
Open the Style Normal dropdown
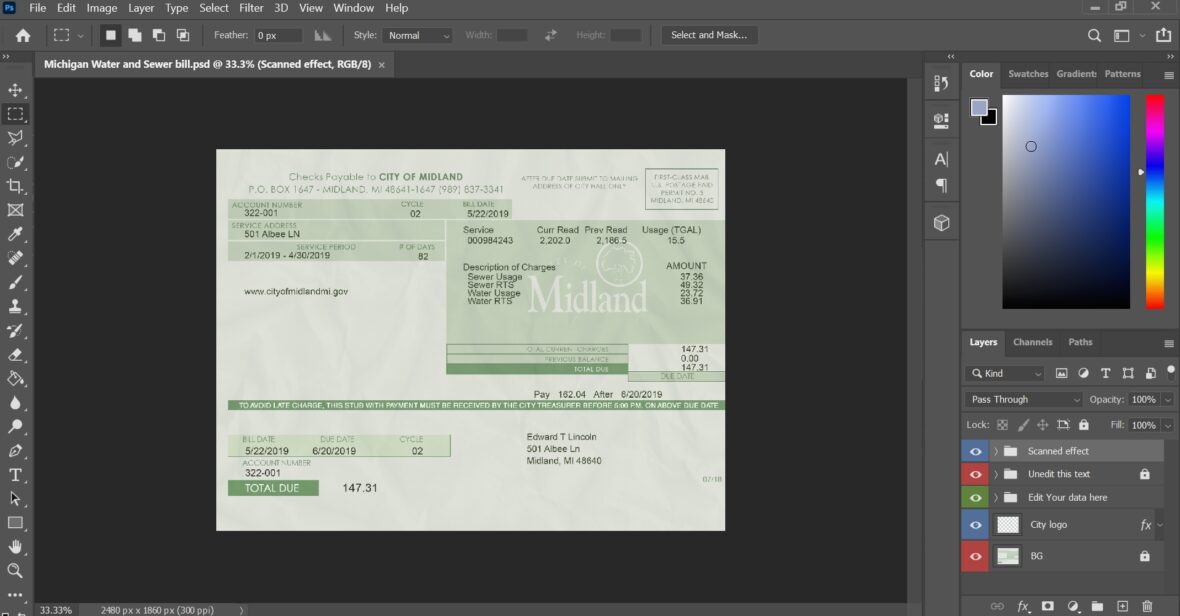click(417, 35)
